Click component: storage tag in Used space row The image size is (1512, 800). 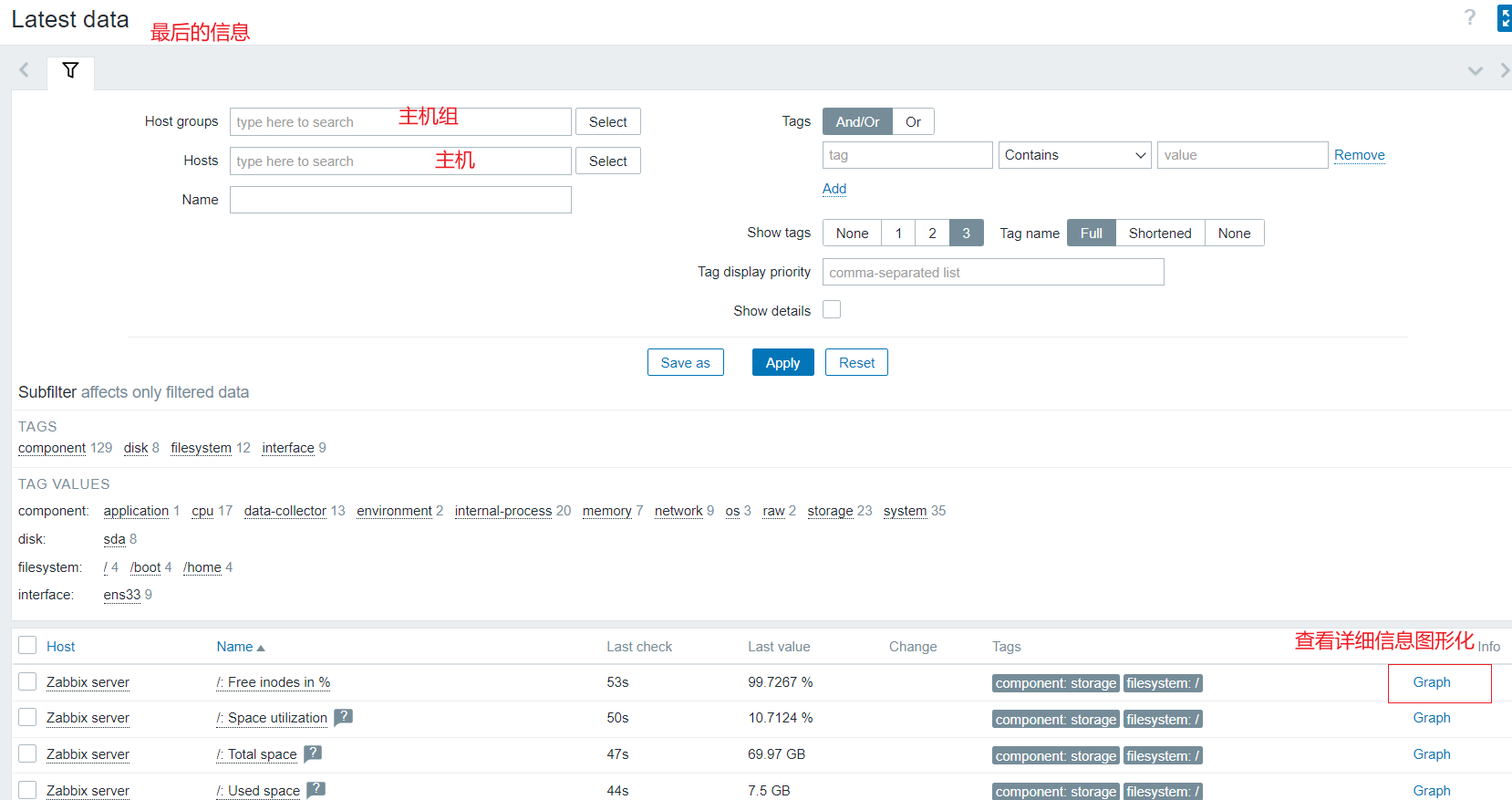pyautogui.click(x=1055, y=792)
